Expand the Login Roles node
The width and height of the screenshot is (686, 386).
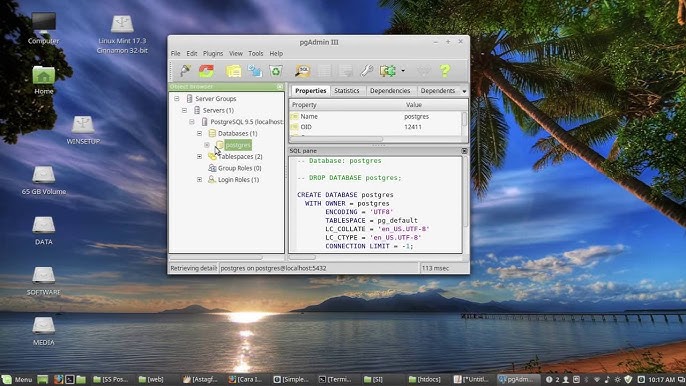tap(200, 179)
